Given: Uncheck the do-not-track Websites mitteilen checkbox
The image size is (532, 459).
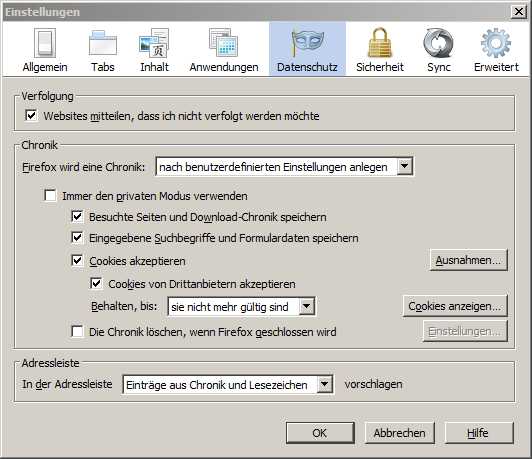Looking at the screenshot, I should 31,115.
